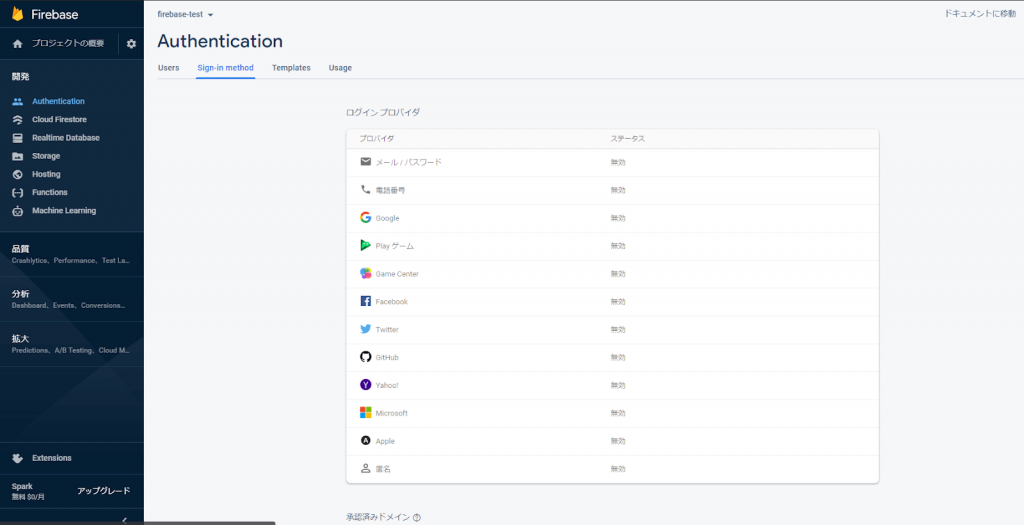
Task: Select the Twitter provider label
Action: tap(387, 330)
